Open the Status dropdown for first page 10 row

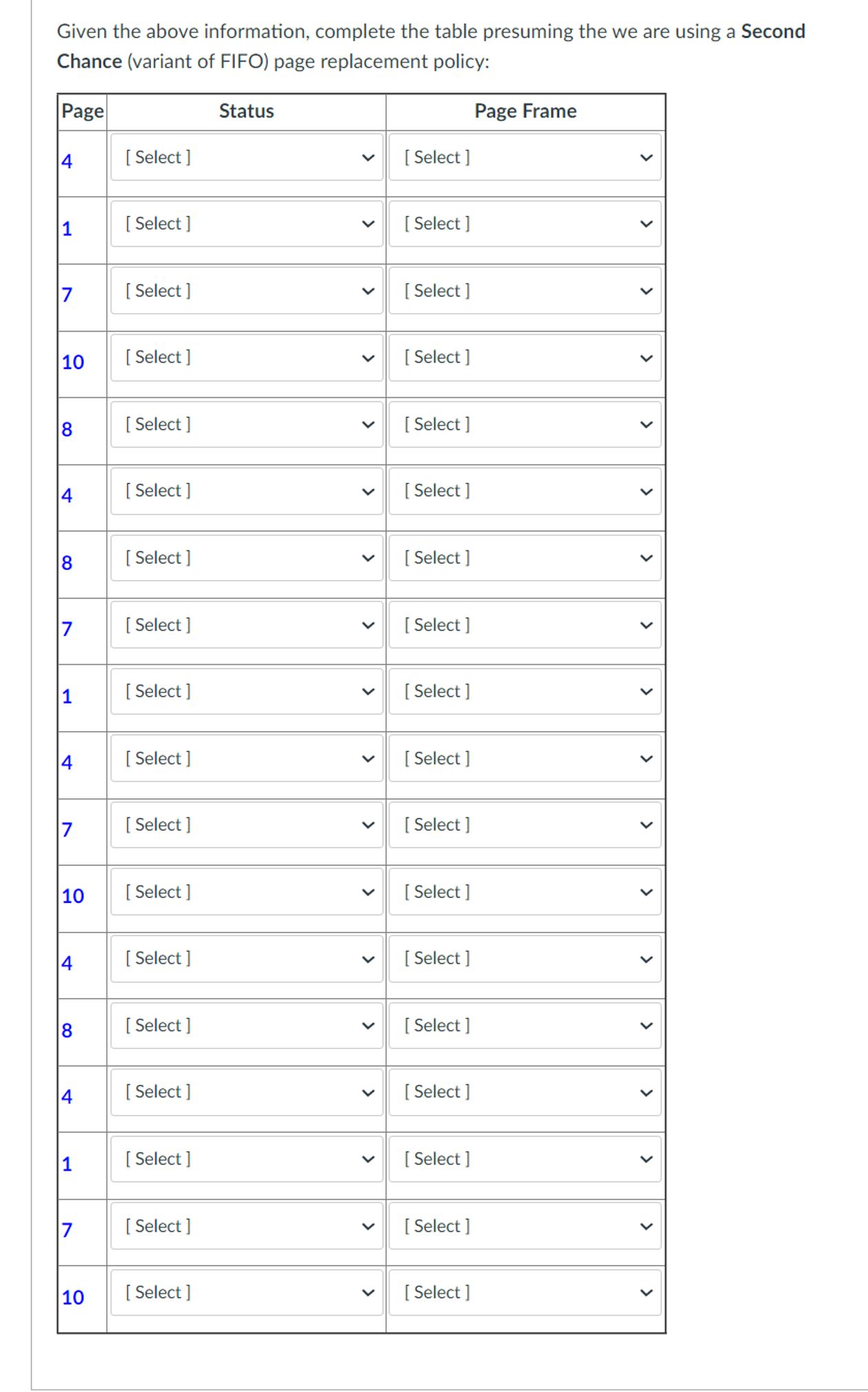coord(246,357)
